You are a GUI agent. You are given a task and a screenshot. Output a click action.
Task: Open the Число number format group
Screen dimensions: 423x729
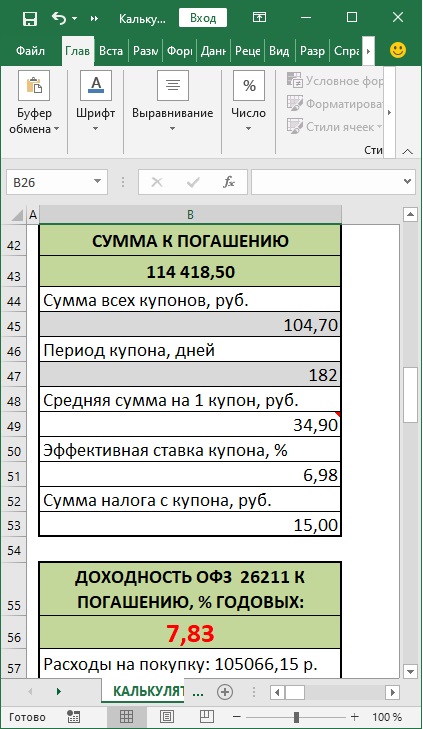[249, 102]
